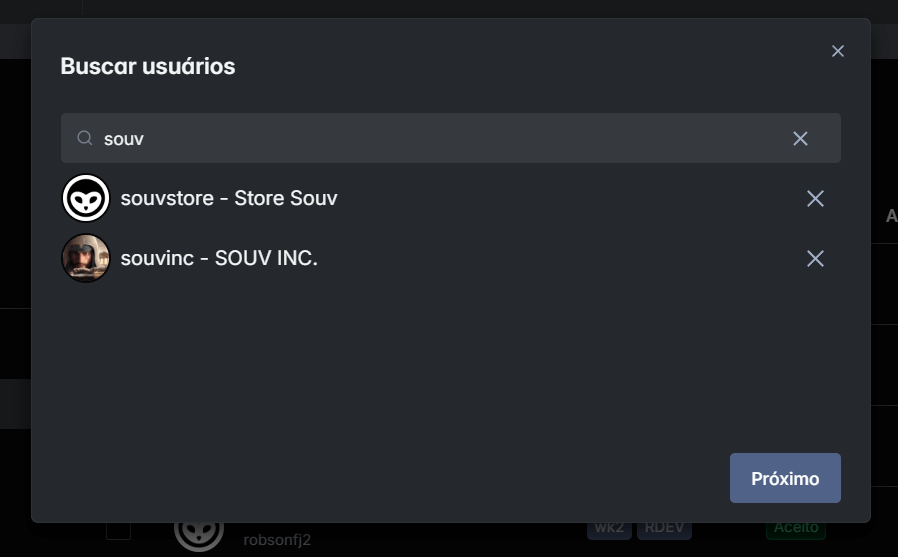Click the souvinc profile picture
The image size is (898, 557).
point(86,259)
